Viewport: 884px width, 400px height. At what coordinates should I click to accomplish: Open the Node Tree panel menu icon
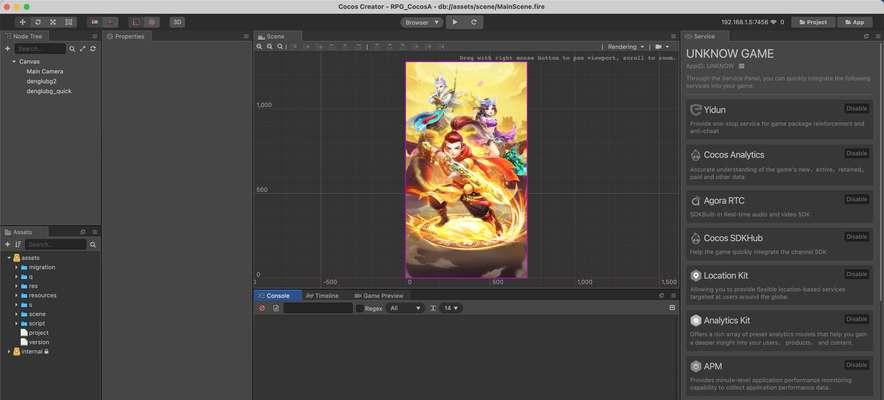point(95,36)
